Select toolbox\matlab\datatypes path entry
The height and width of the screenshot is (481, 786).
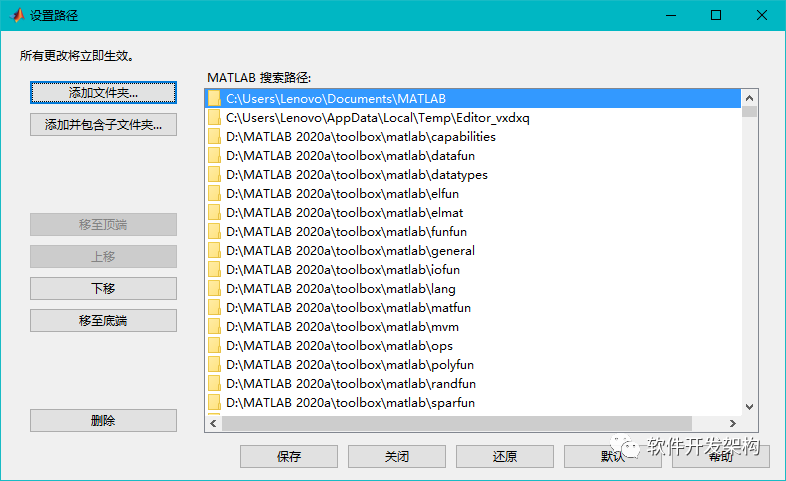pos(473,175)
